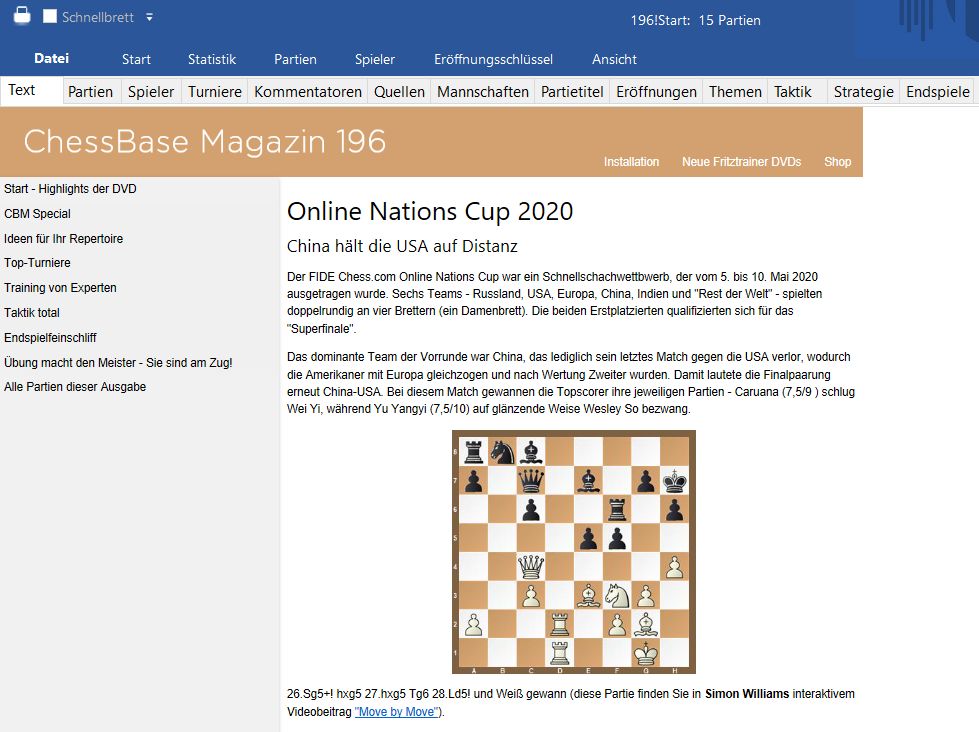979x732 pixels.
Task: Open the "Move by Move" link
Action: 398,712
